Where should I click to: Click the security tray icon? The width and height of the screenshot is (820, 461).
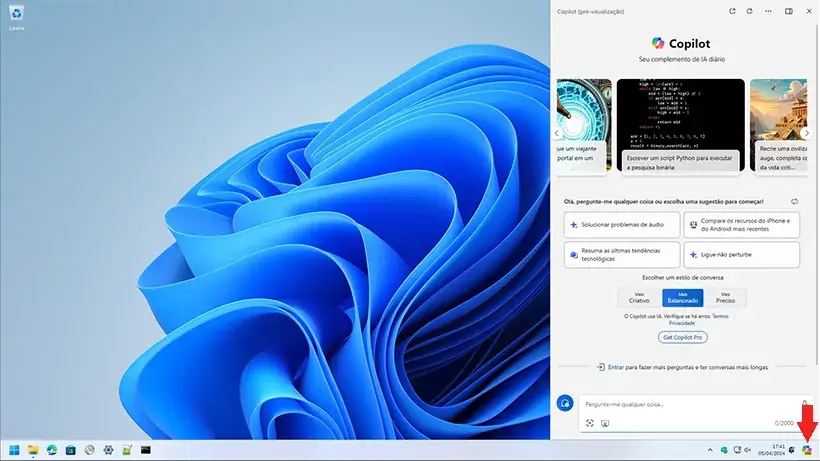click(x=724, y=450)
